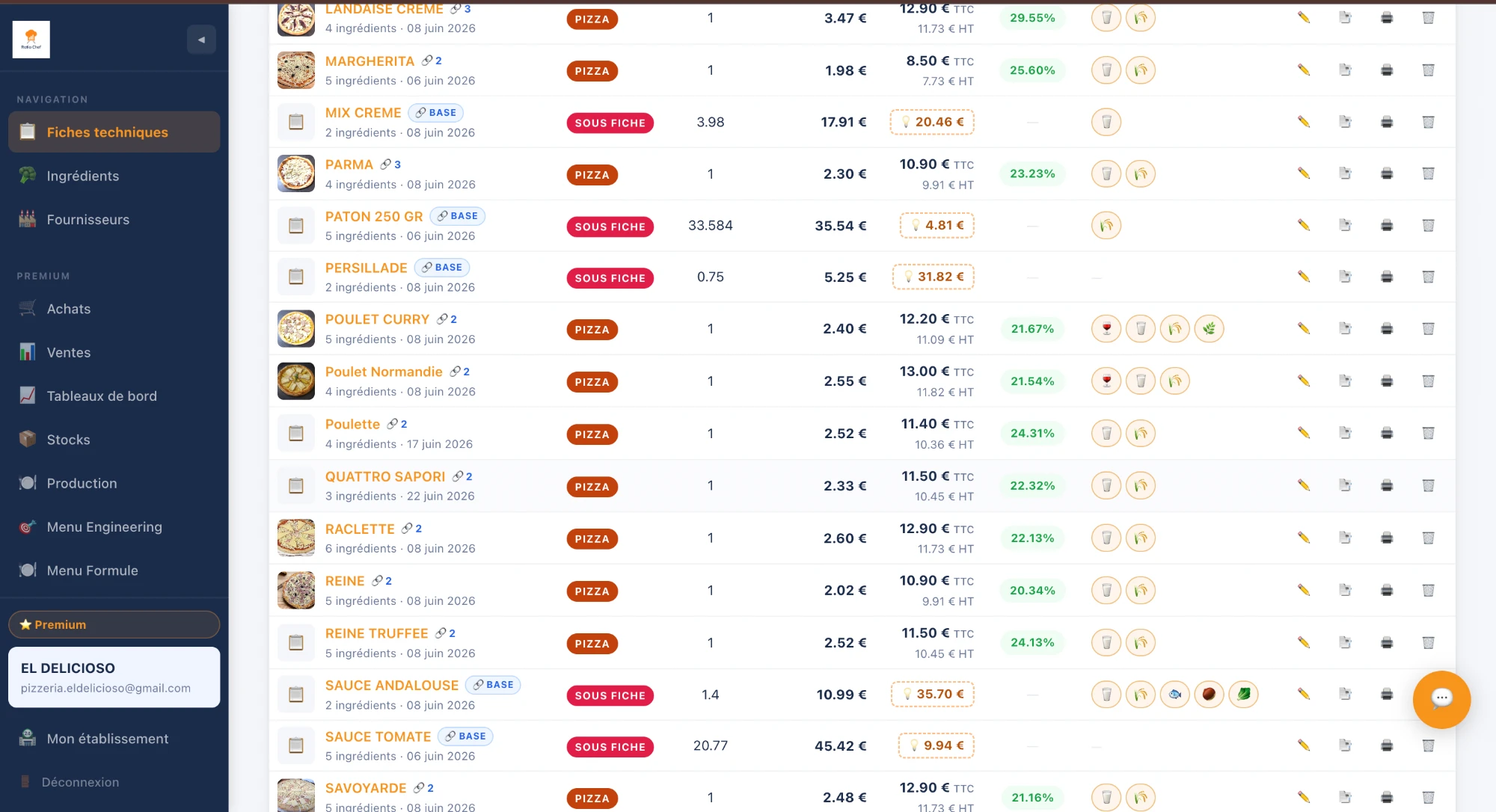Click the Premium badge button

coord(114,624)
